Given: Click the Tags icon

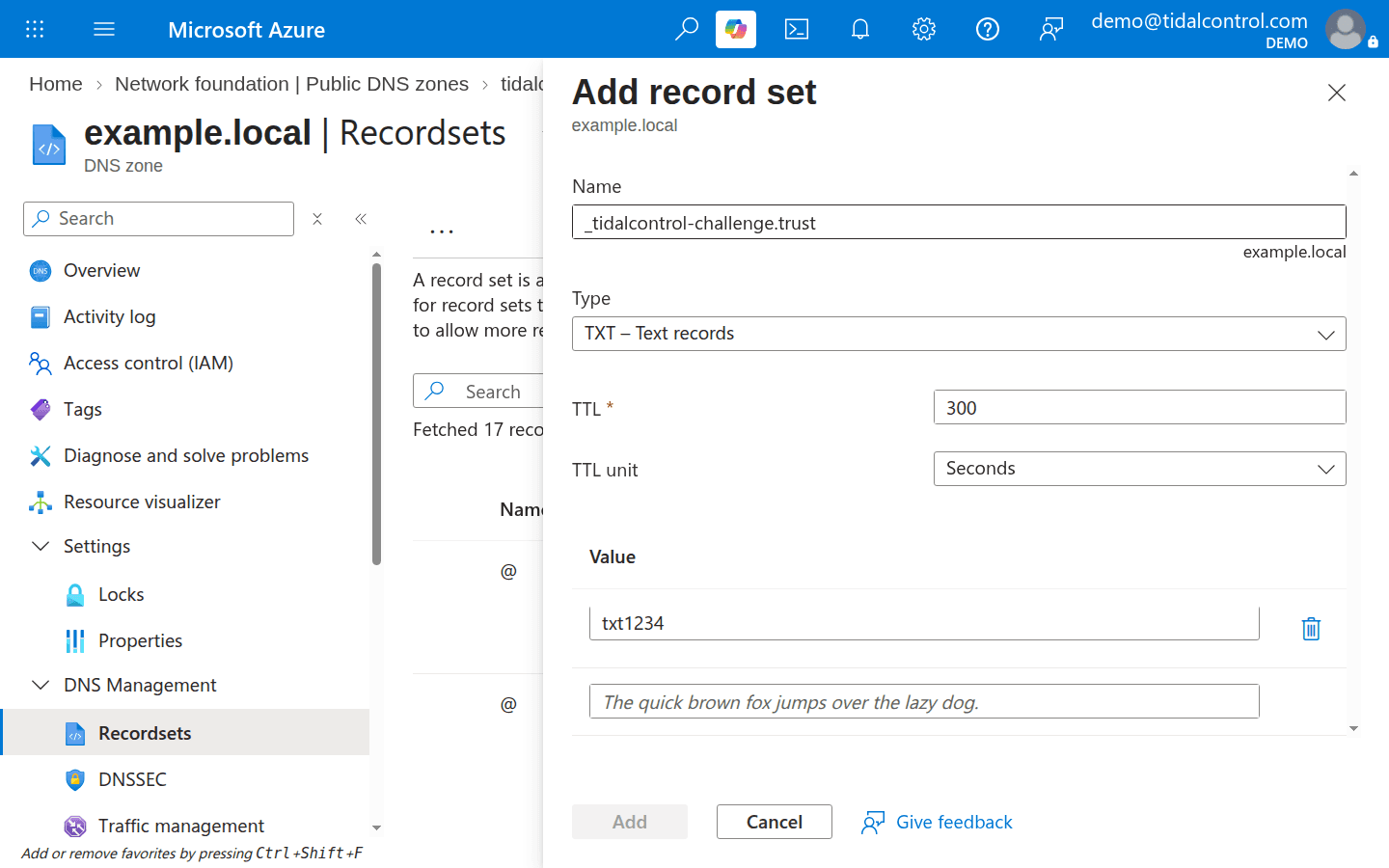Looking at the screenshot, I should pyautogui.click(x=41, y=410).
